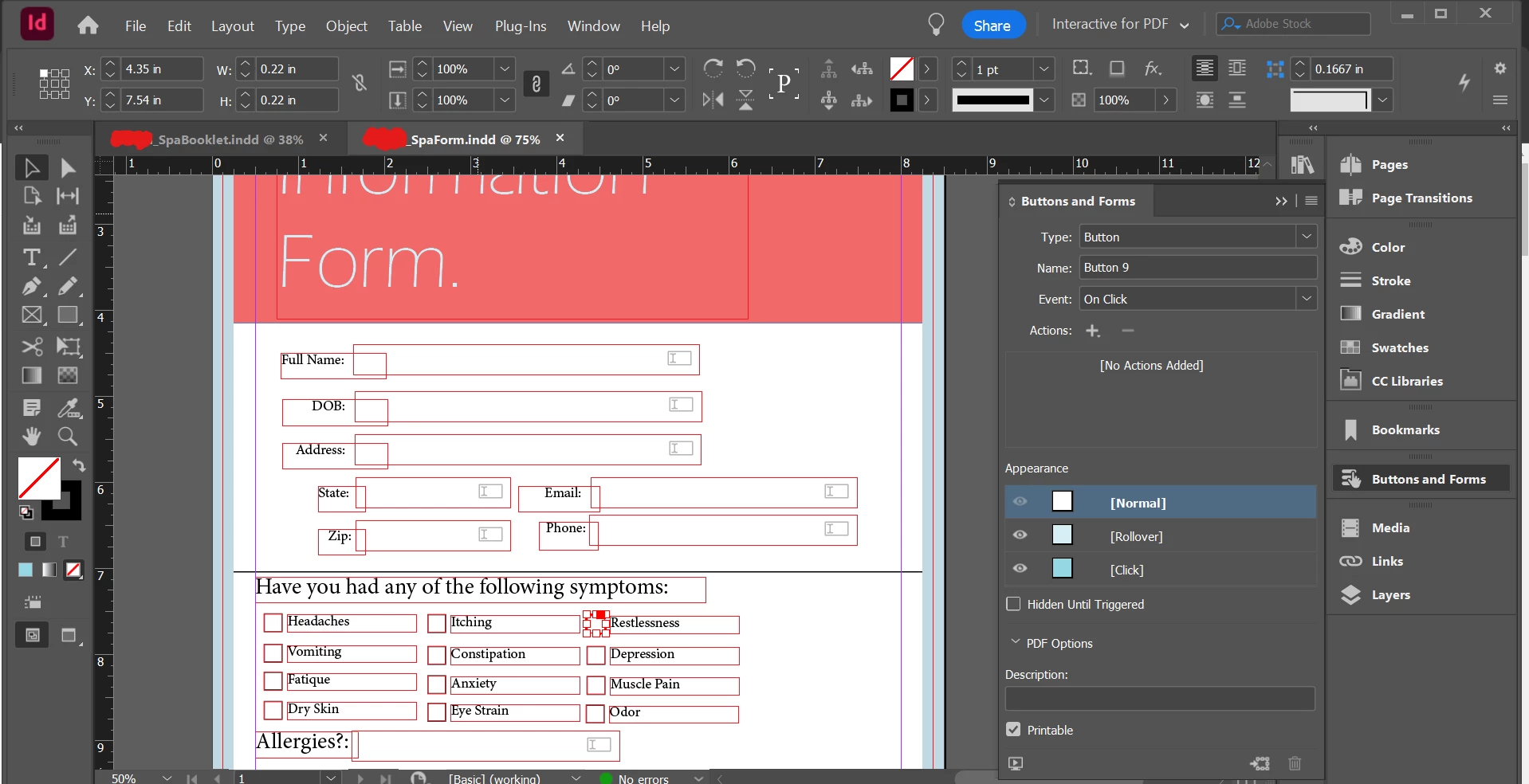Toggle constrain proportions for width and height
This screenshot has width=1529, height=784.
coord(360,83)
